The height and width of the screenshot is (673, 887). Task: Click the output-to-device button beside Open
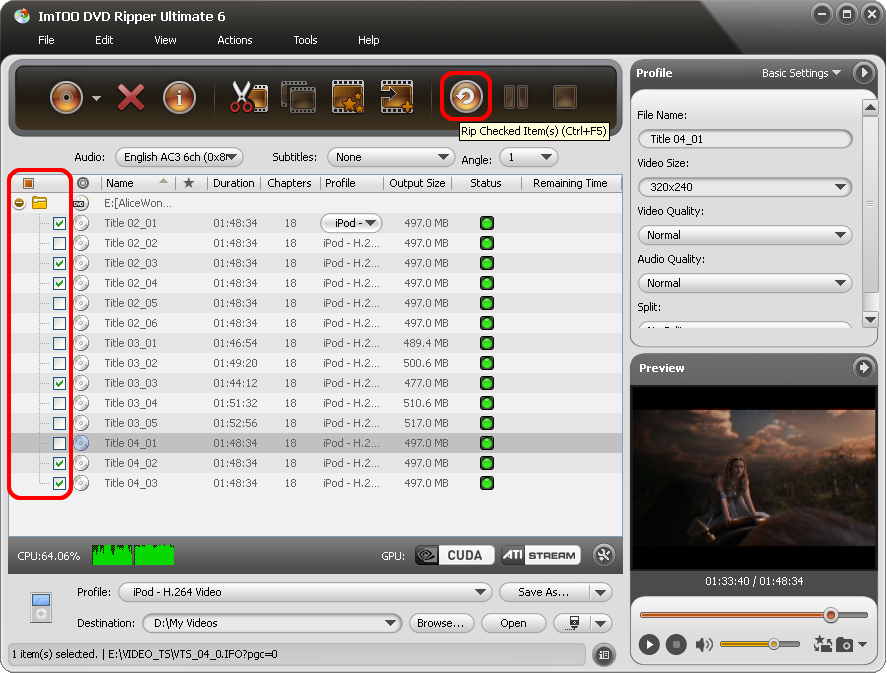[572, 623]
